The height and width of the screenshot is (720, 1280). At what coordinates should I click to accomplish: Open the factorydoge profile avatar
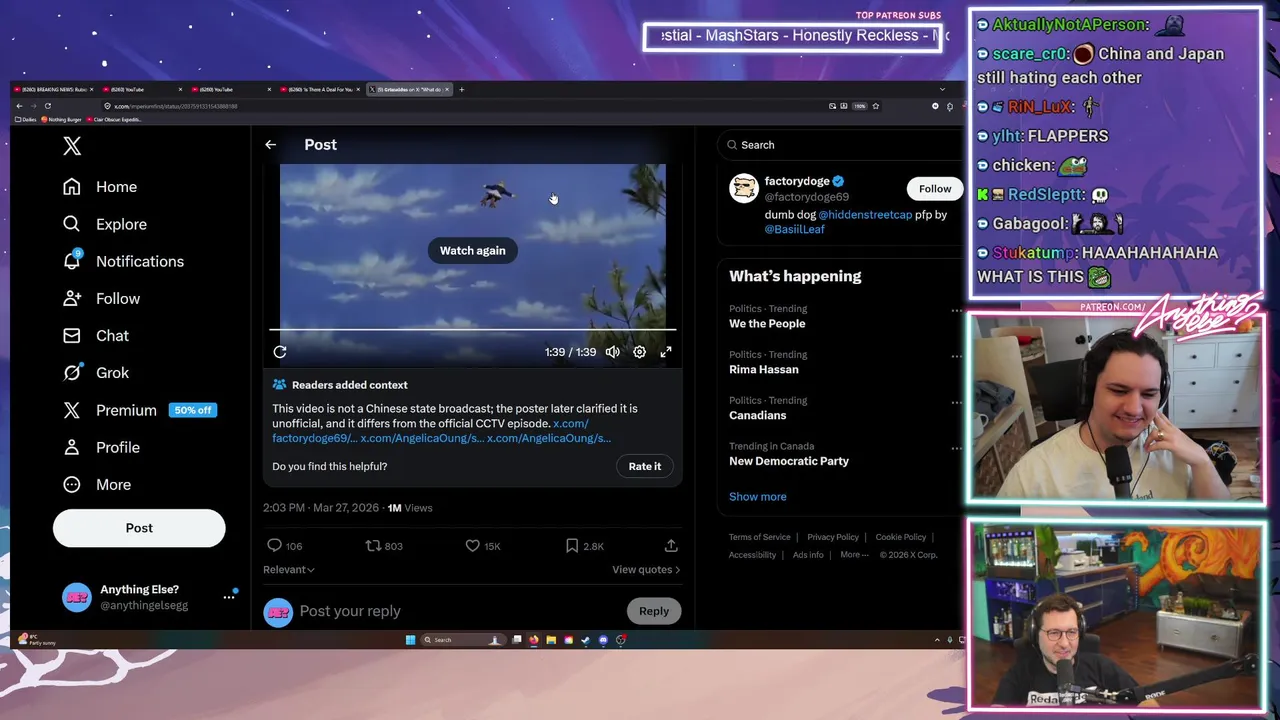pyautogui.click(x=744, y=188)
